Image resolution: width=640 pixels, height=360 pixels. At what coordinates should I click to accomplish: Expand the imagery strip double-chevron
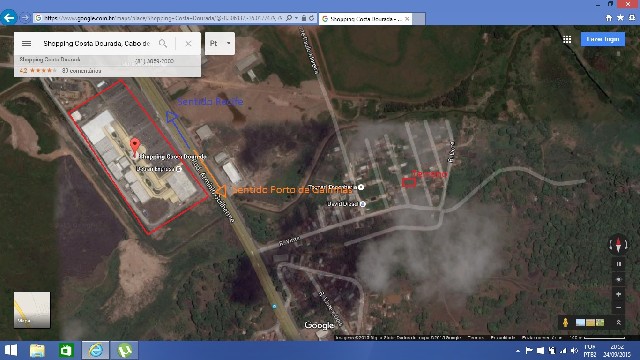[x=618, y=322]
